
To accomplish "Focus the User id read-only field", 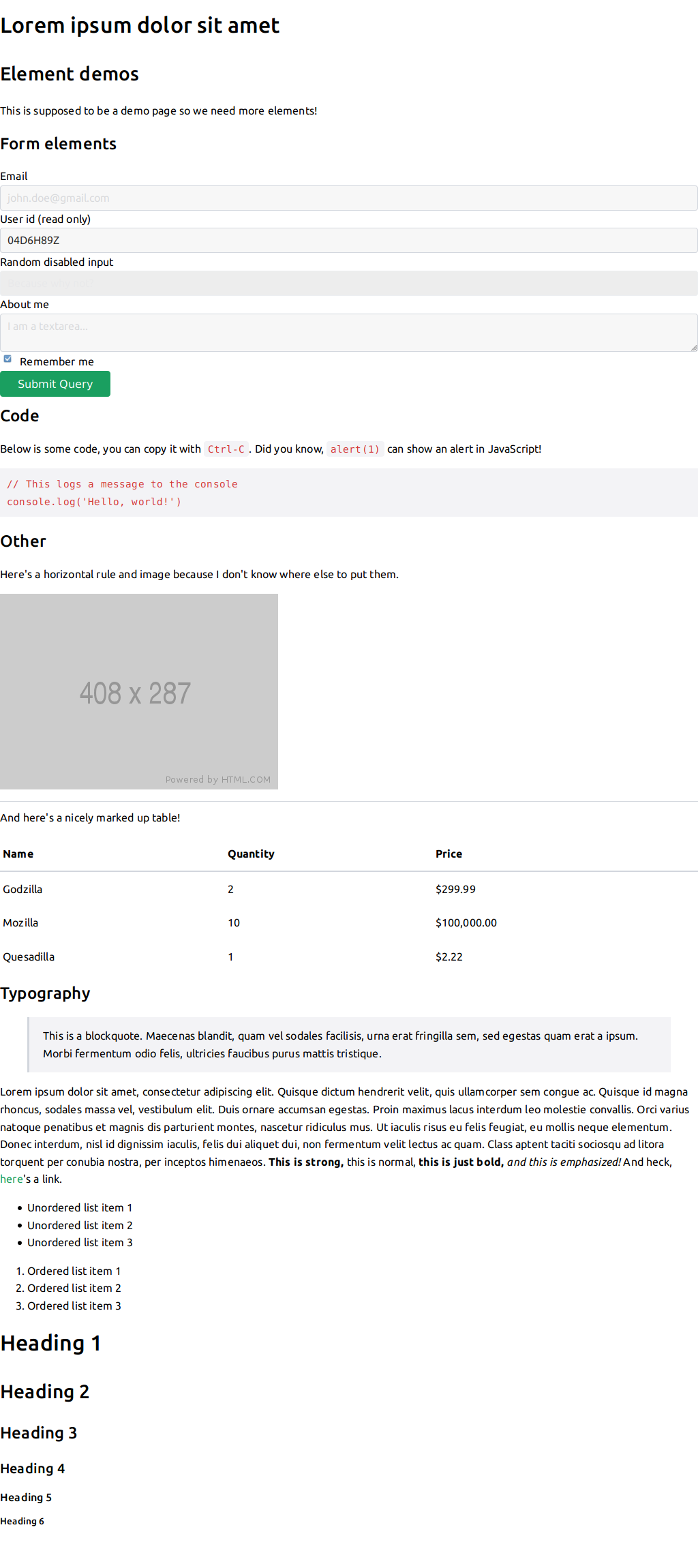I will 348,240.
